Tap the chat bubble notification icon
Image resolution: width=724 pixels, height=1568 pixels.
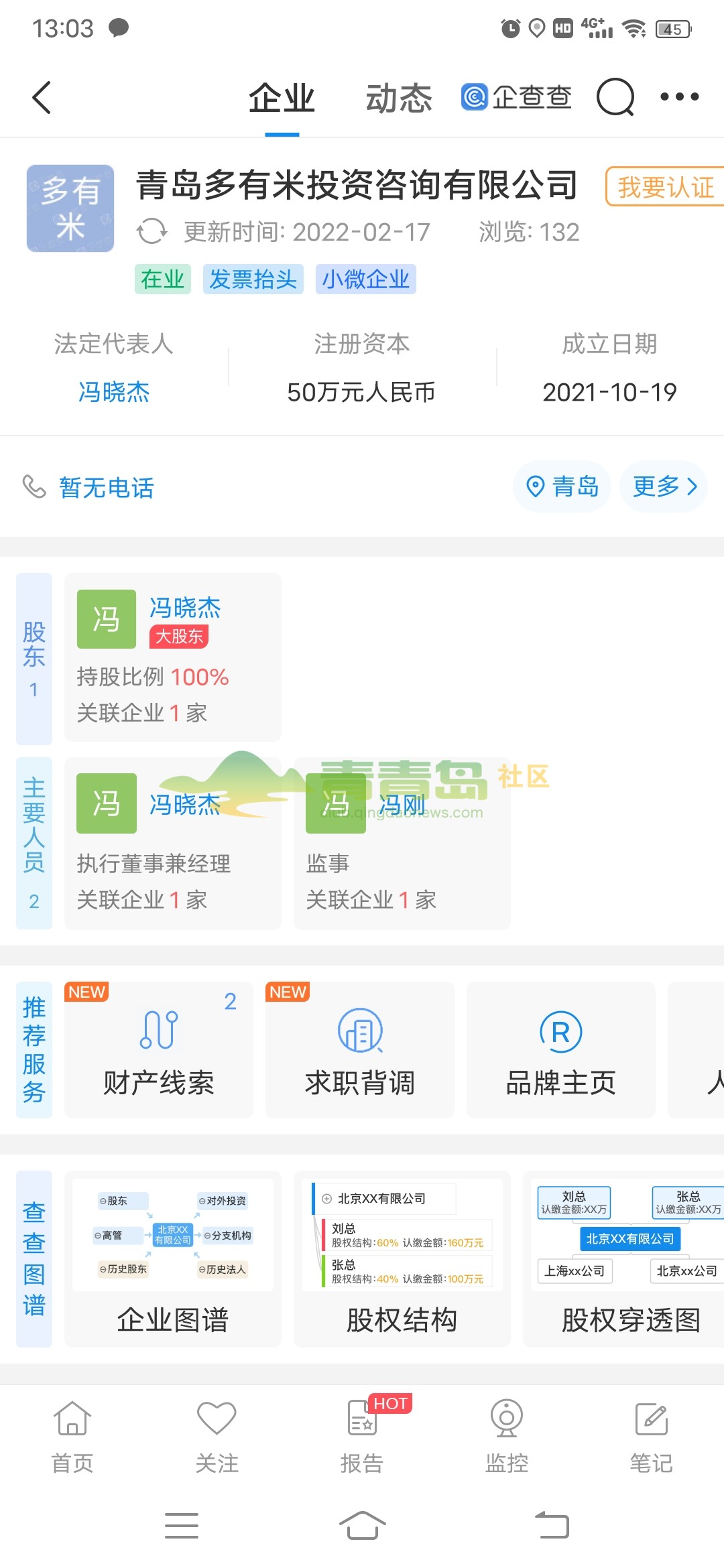tap(119, 28)
